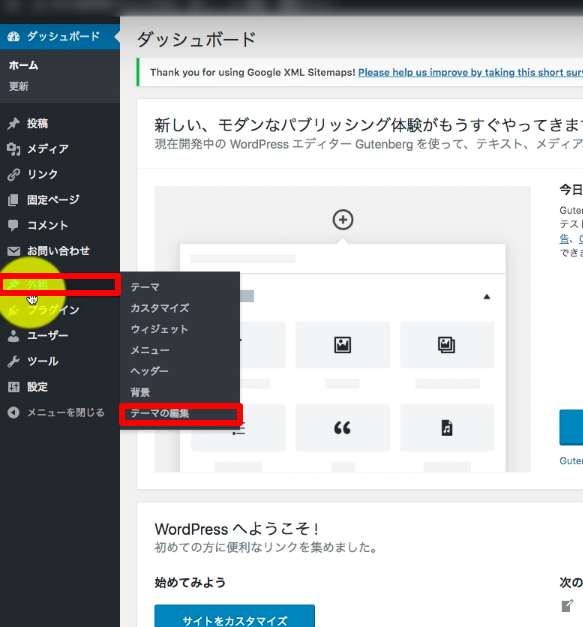Select the image block icon in Gutenberg preview
This screenshot has height=627, width=583.
tap(343, 345)
